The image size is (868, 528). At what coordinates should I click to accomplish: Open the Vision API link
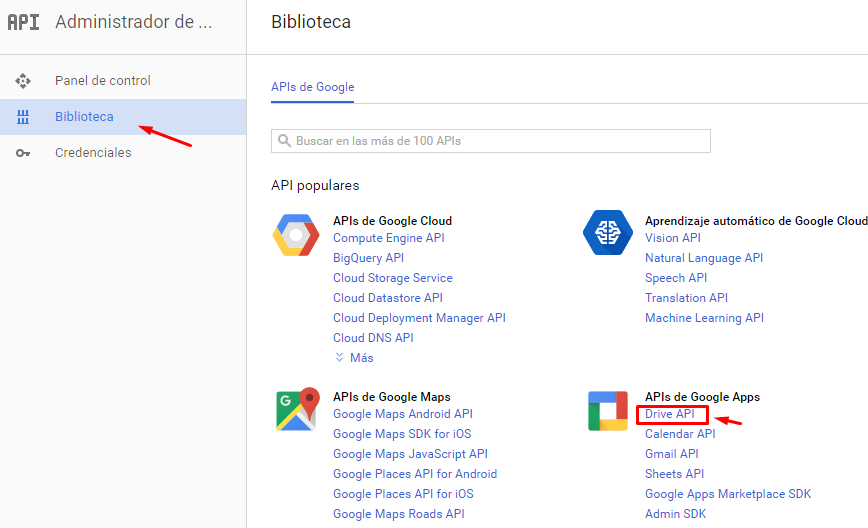pos(673,238)
